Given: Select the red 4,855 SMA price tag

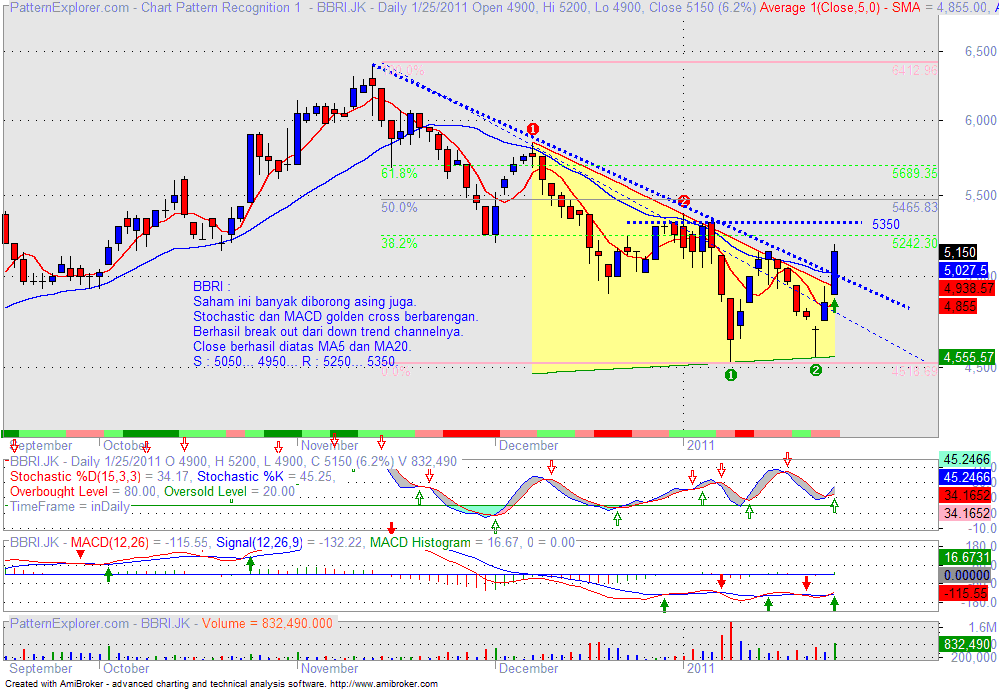Looking at the screenshot, I should click(x=960, y=306).
